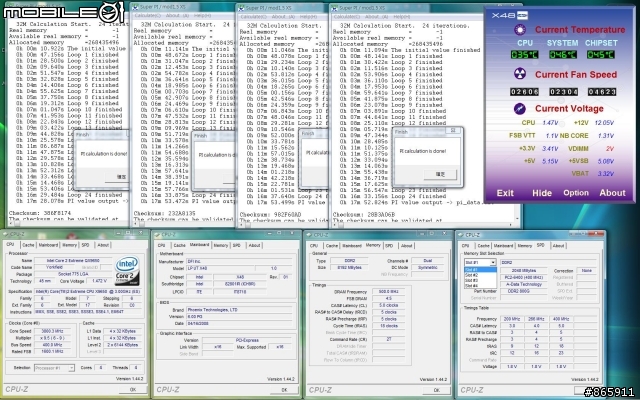Click fan speed counter 04623
This screenshot has height=400, width=640.
tap(602, 92)
